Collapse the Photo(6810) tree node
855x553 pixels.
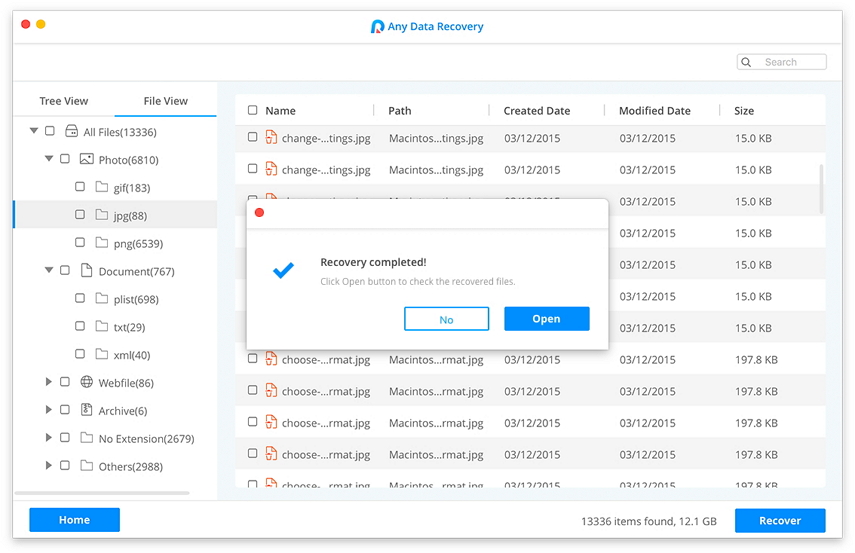click(x=49, y=159)
